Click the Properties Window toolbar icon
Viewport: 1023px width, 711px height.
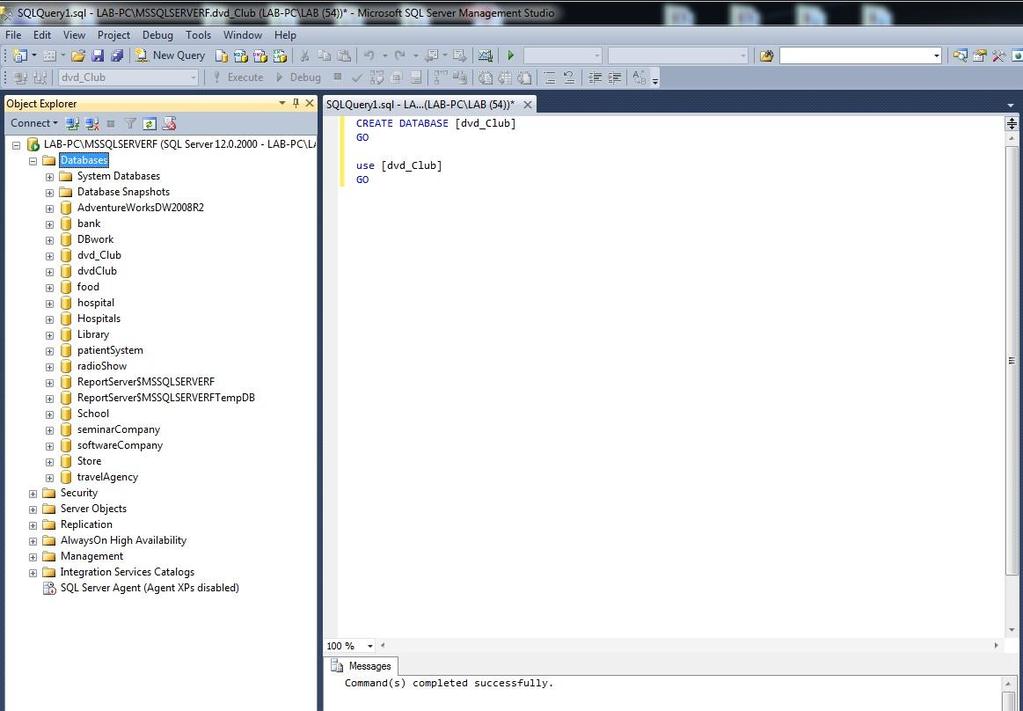point(979,56)
